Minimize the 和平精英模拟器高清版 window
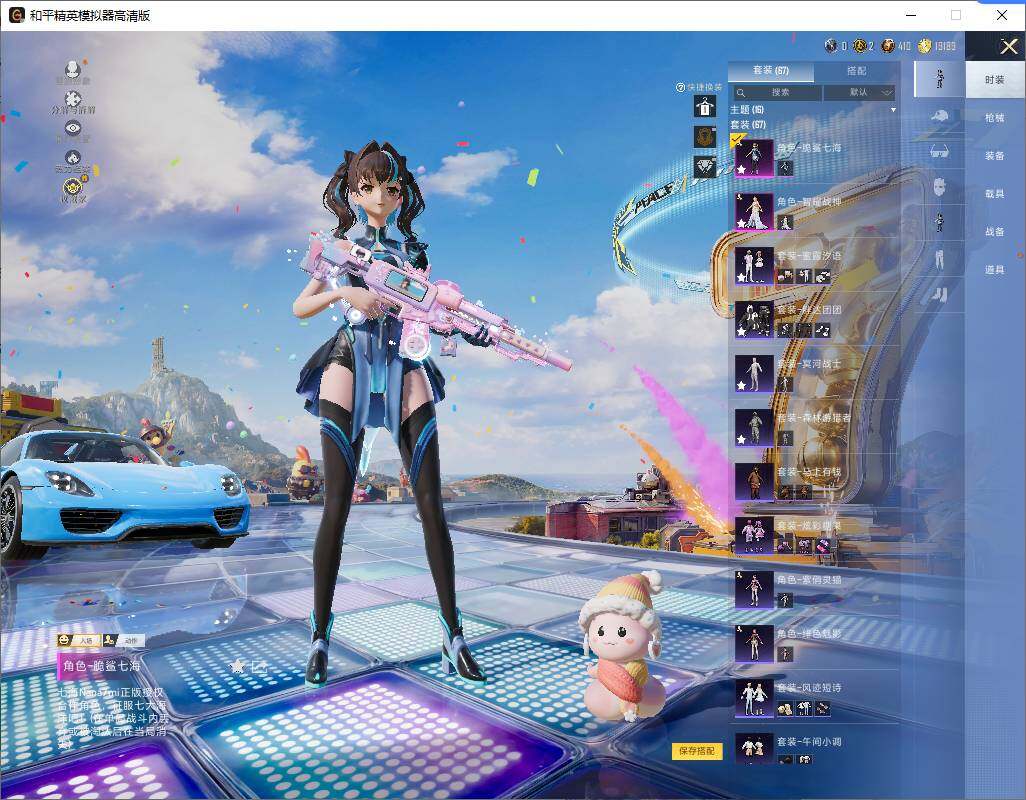The width and height of the screenshot is (1026, 800). (911, 15)
